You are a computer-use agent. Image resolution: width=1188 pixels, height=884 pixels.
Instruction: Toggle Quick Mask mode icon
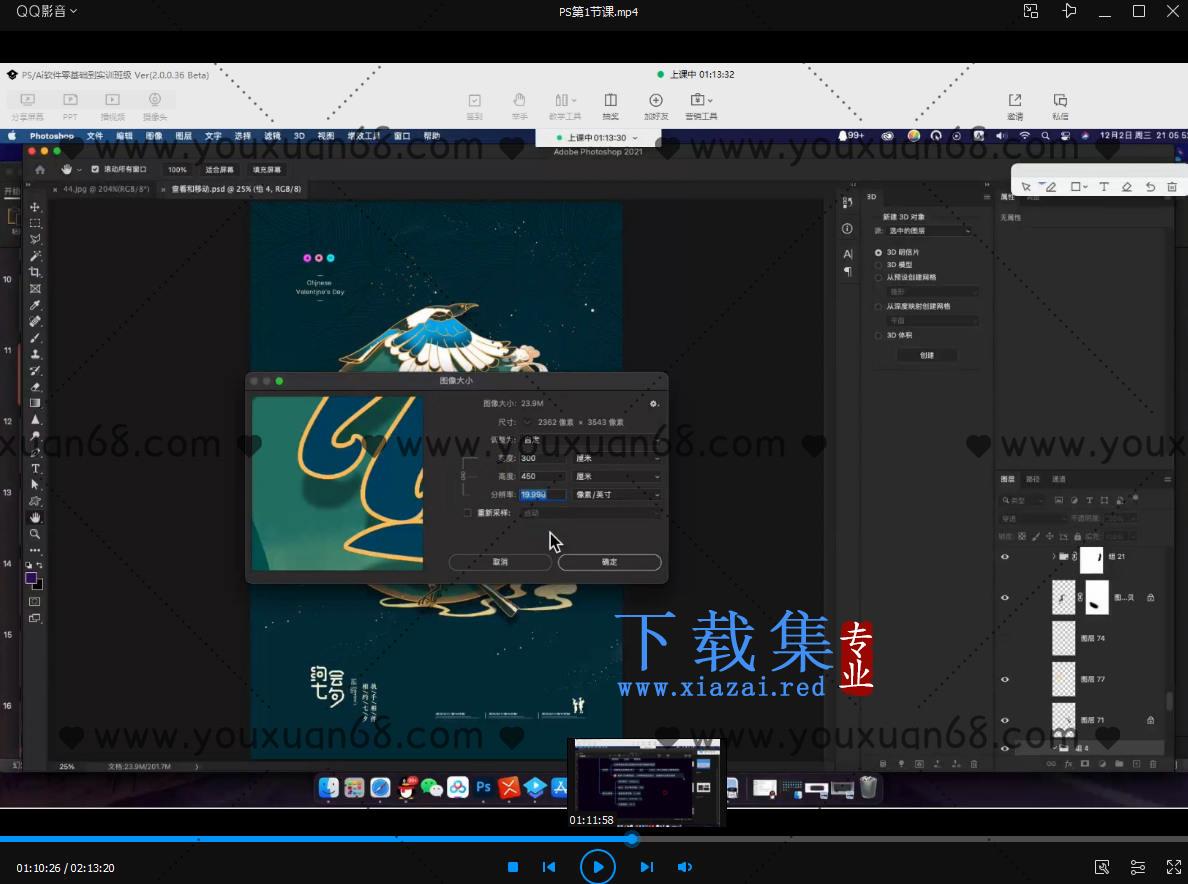click(35, 601)
